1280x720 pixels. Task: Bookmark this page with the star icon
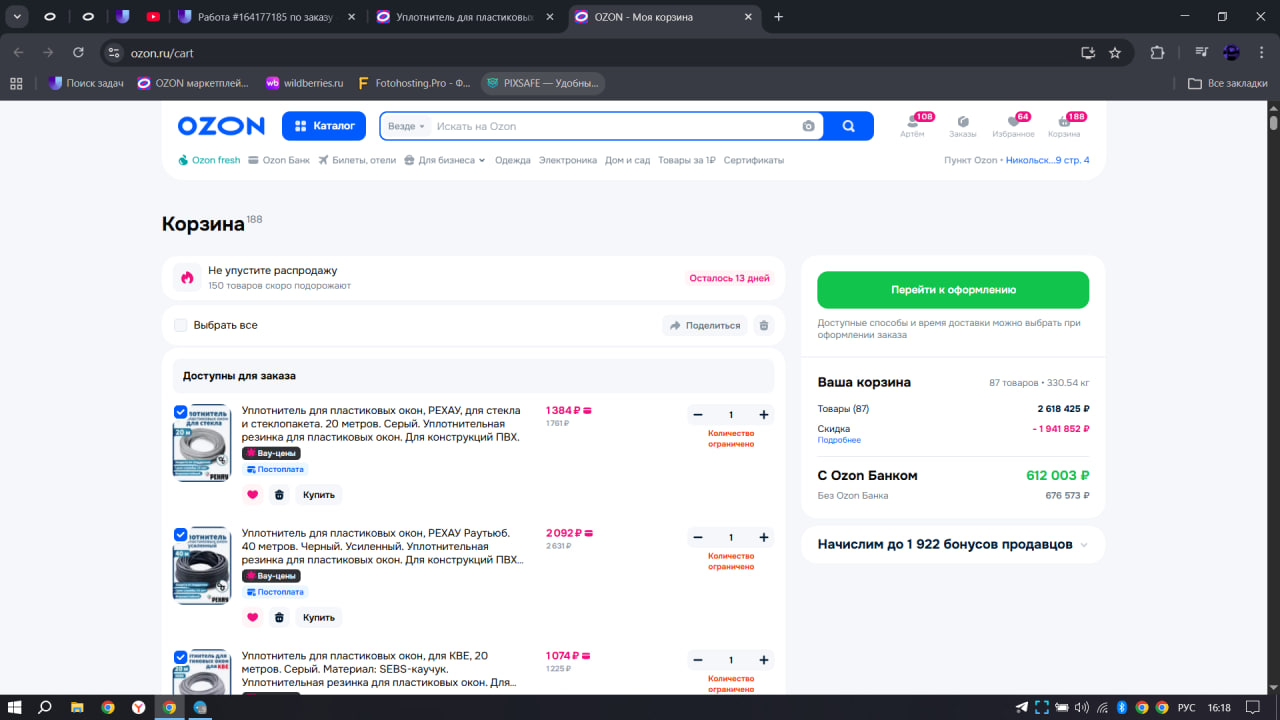point(1115,53)
